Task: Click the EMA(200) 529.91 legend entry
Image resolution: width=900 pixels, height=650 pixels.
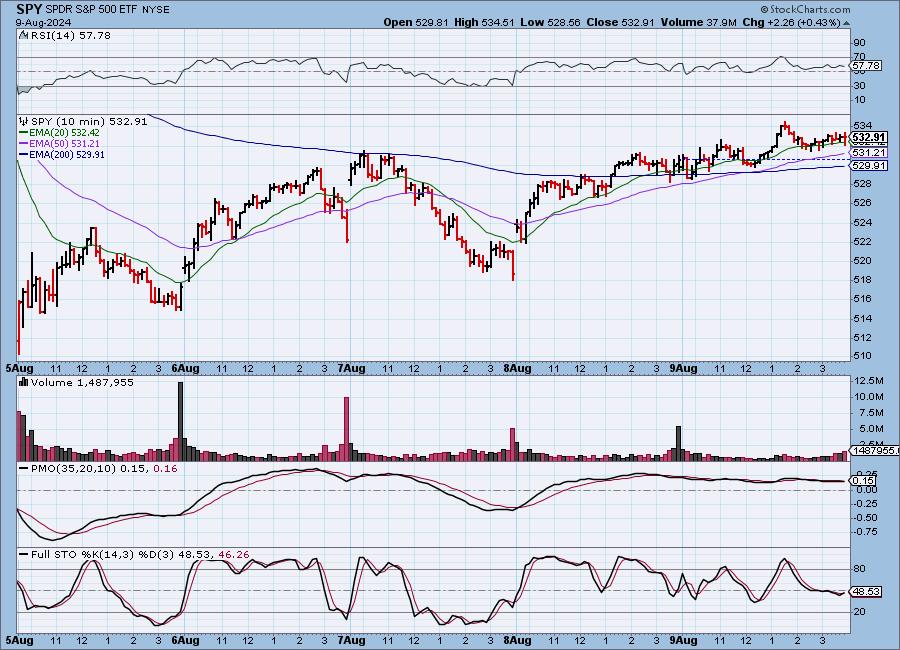Action: click(x=67, y=154)
